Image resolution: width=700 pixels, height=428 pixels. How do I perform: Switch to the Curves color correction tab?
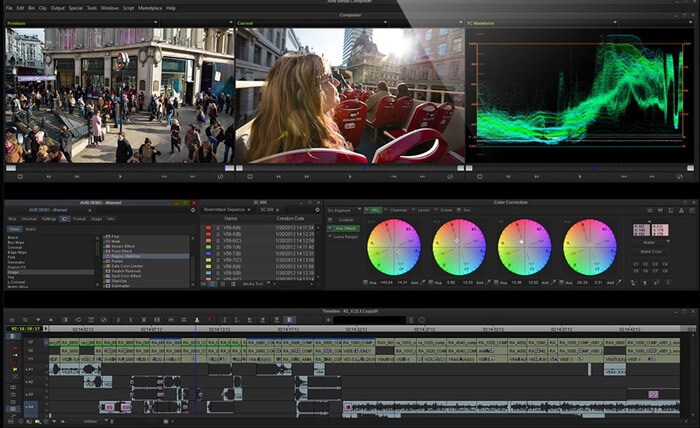444,210
